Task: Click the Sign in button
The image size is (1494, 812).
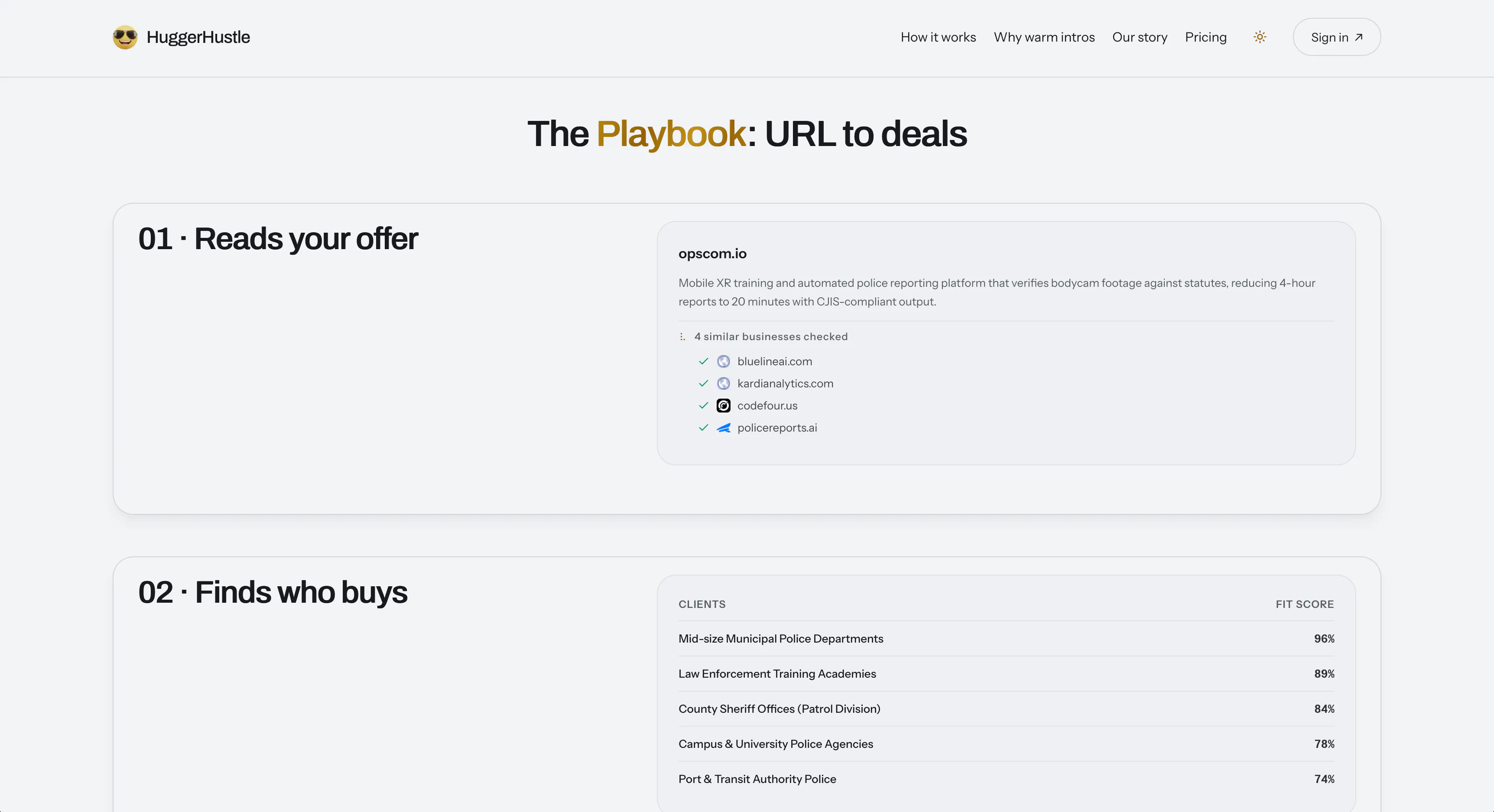Action: pyautogui.click(x=1336, y=37)
